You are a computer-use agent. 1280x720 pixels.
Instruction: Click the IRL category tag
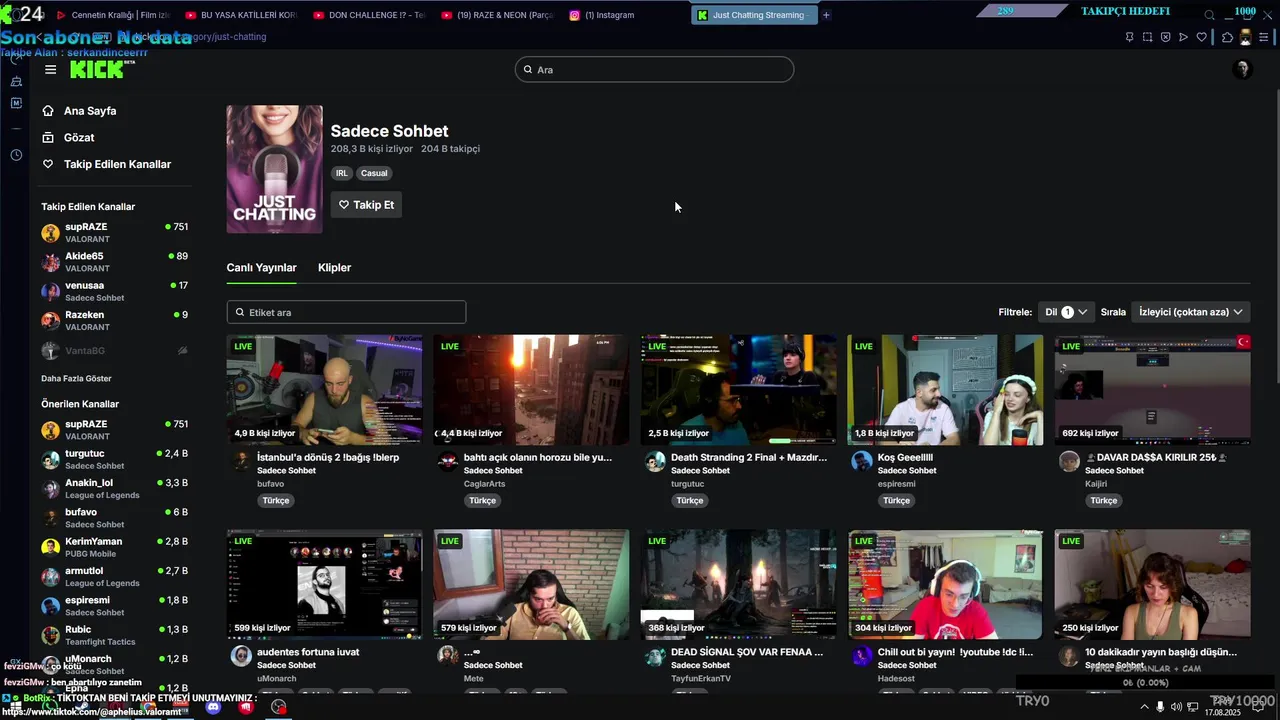click(x=342, y=173)
